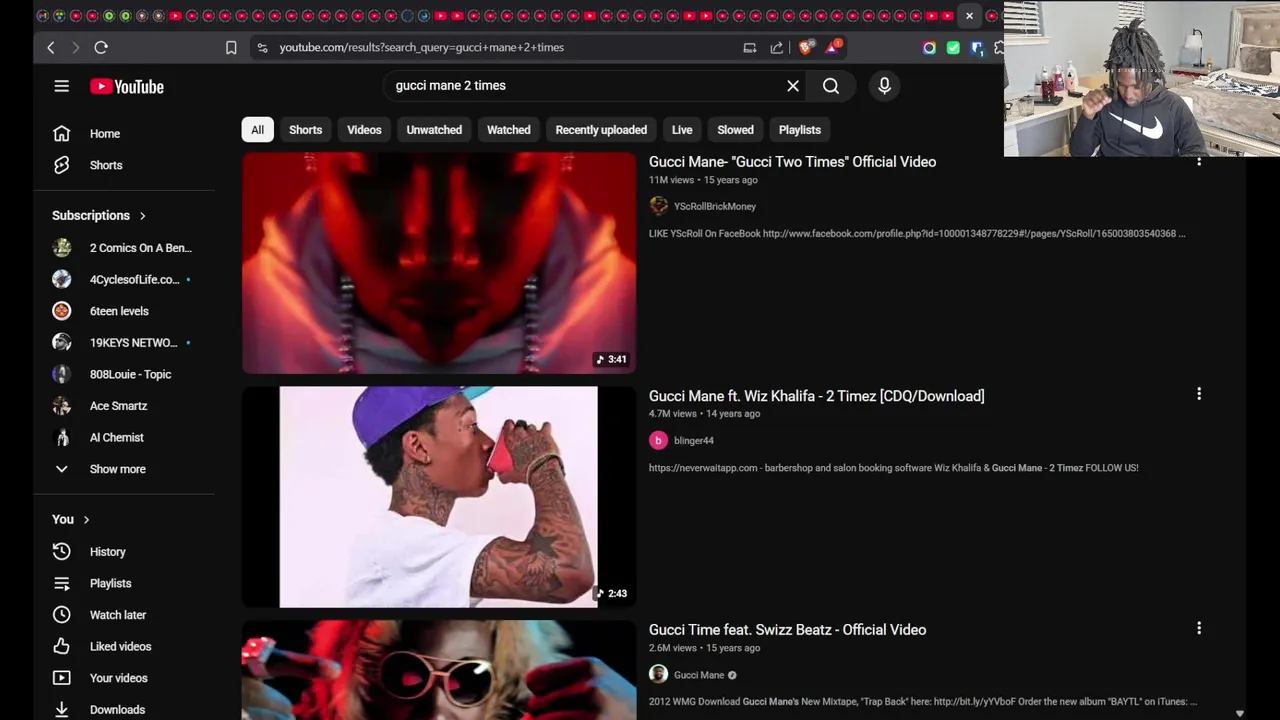The height and width of the screenshot is (720, 1280).
Task: Submit search with the magnifier button
Action: click(x=831, y=86)
